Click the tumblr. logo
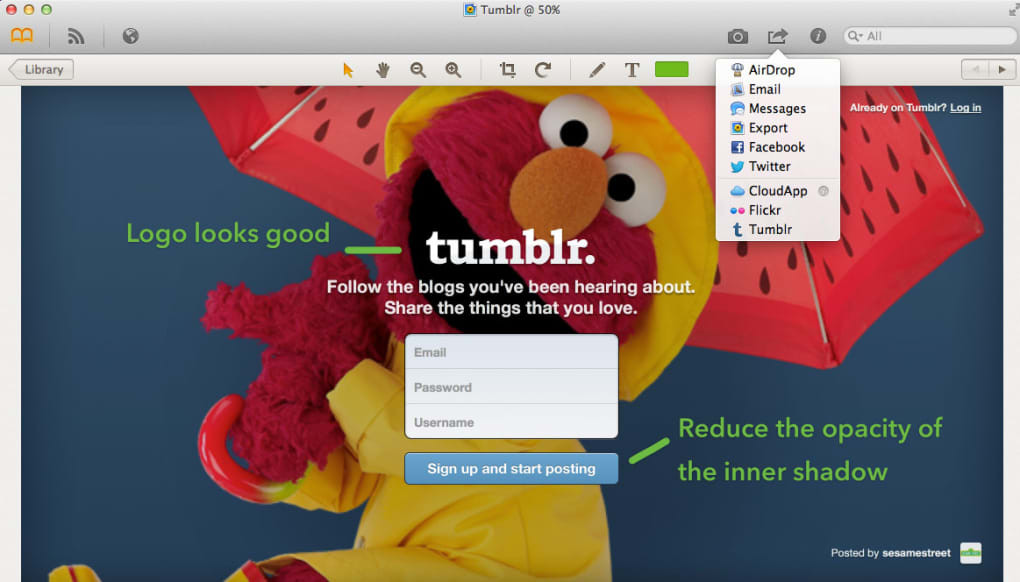 [510, 247]
